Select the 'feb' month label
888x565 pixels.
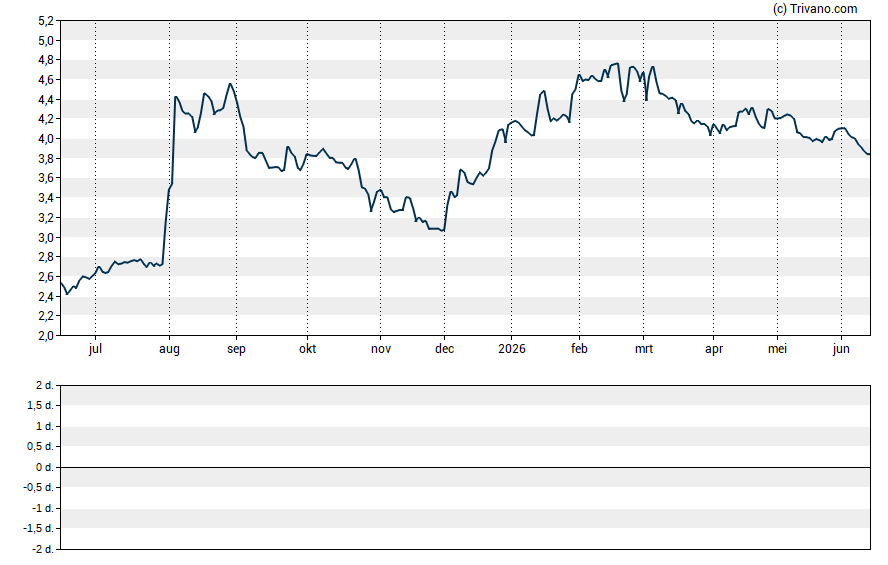(x=579, y=349)
